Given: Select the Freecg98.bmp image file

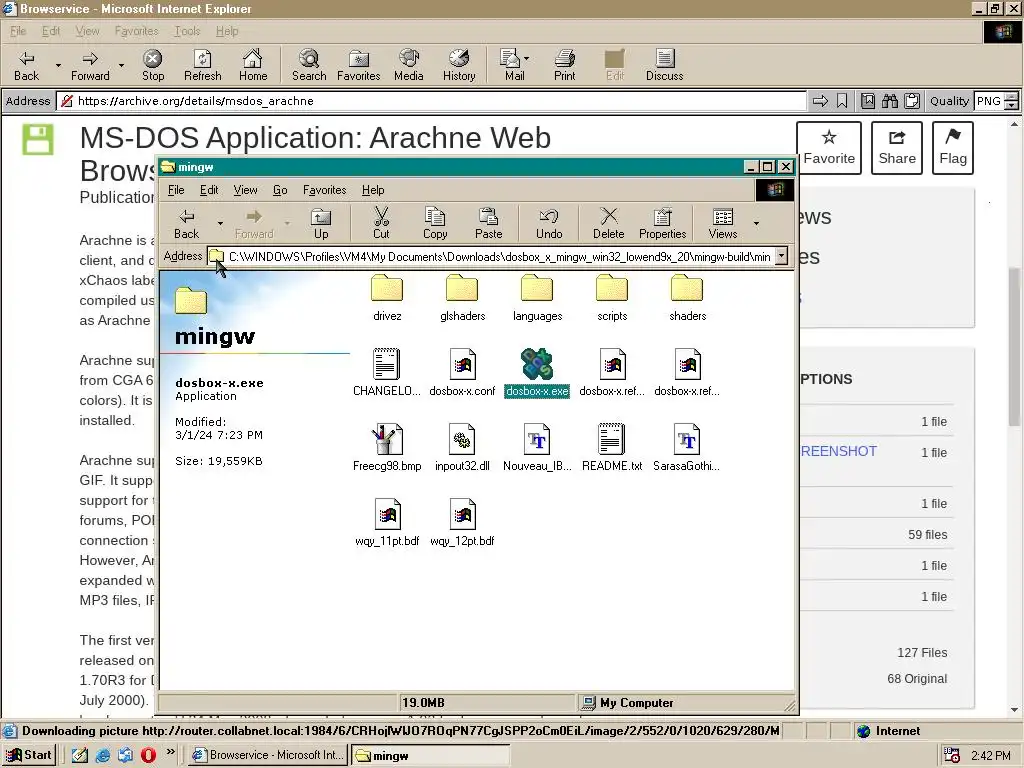Looking at the screenshot, I should (387, 448).
